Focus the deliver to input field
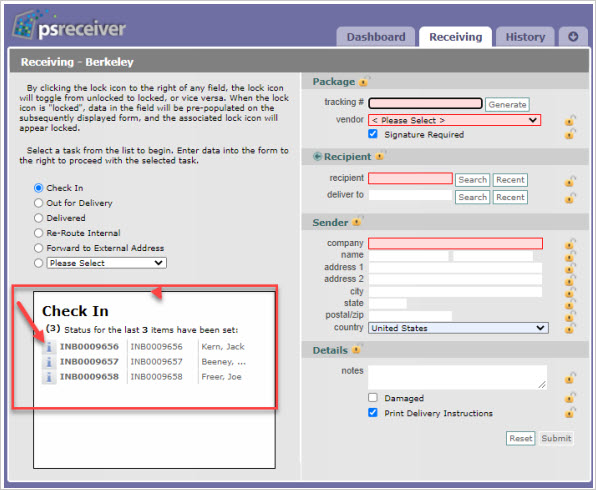Image resolution: width=596 pixels, height=490 pixels. 411,195
